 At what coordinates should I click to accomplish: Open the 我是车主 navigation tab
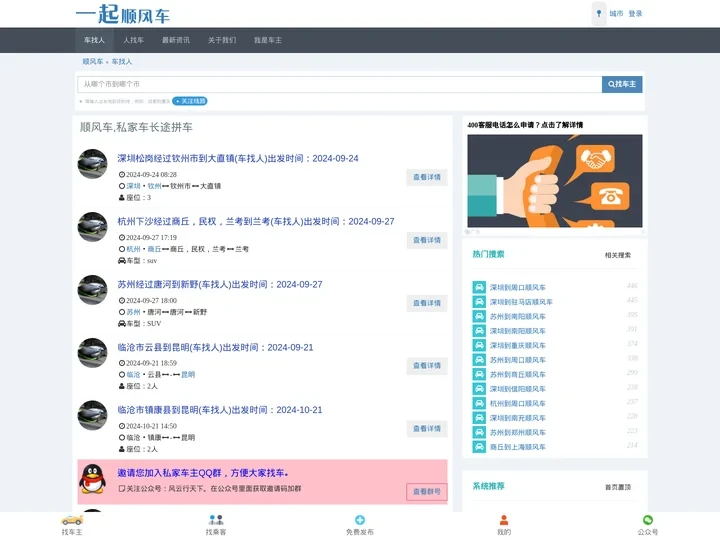268,40
